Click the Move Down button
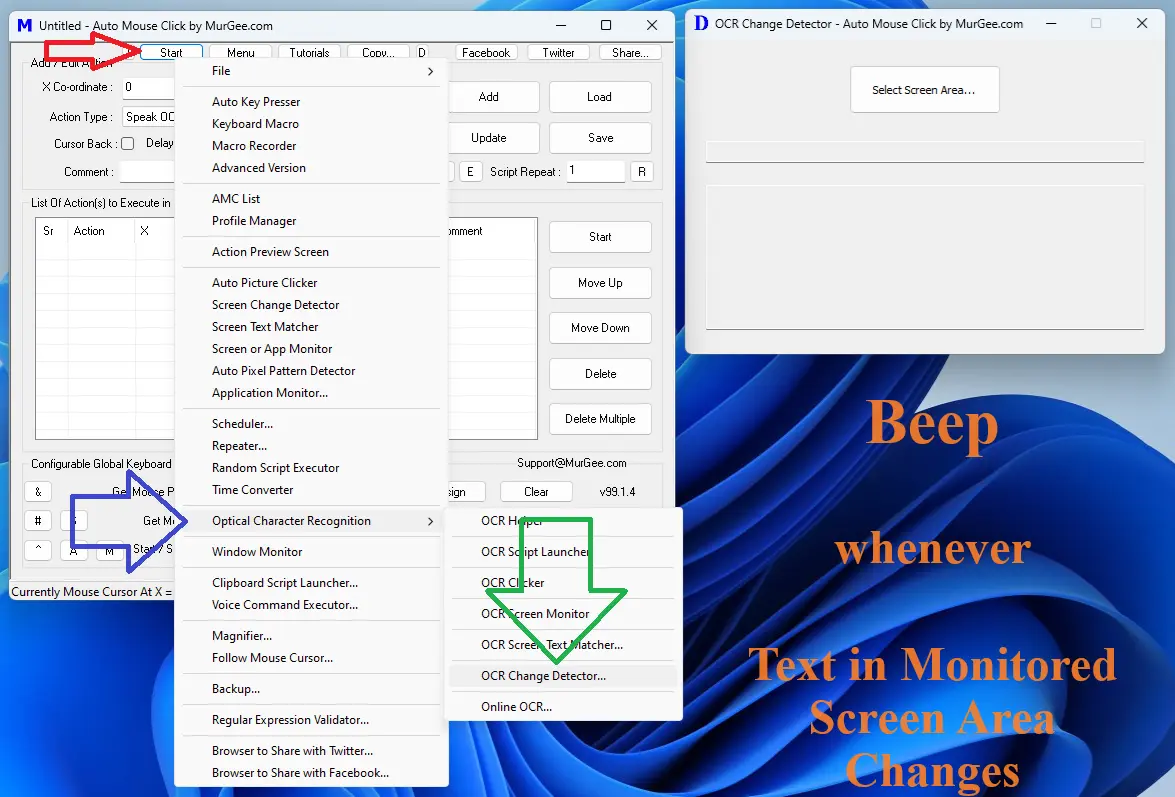The height and width of the screenshot is (797, 1175). pyautogui.click(x=600, y=328)
